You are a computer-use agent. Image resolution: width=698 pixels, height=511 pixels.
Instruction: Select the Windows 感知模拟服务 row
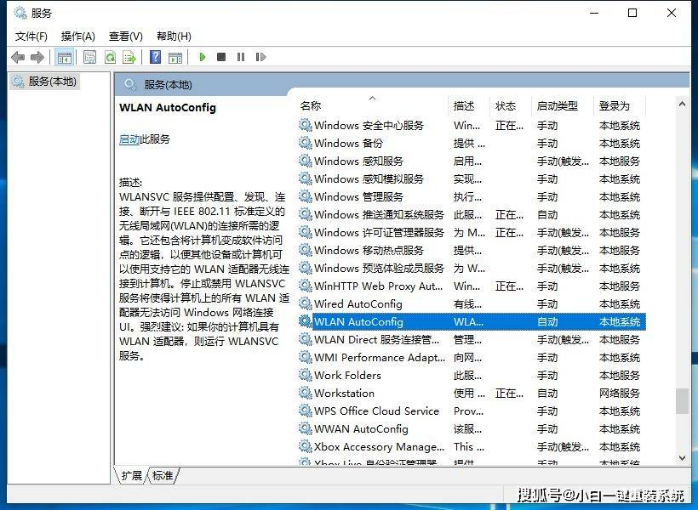[471, 179]
